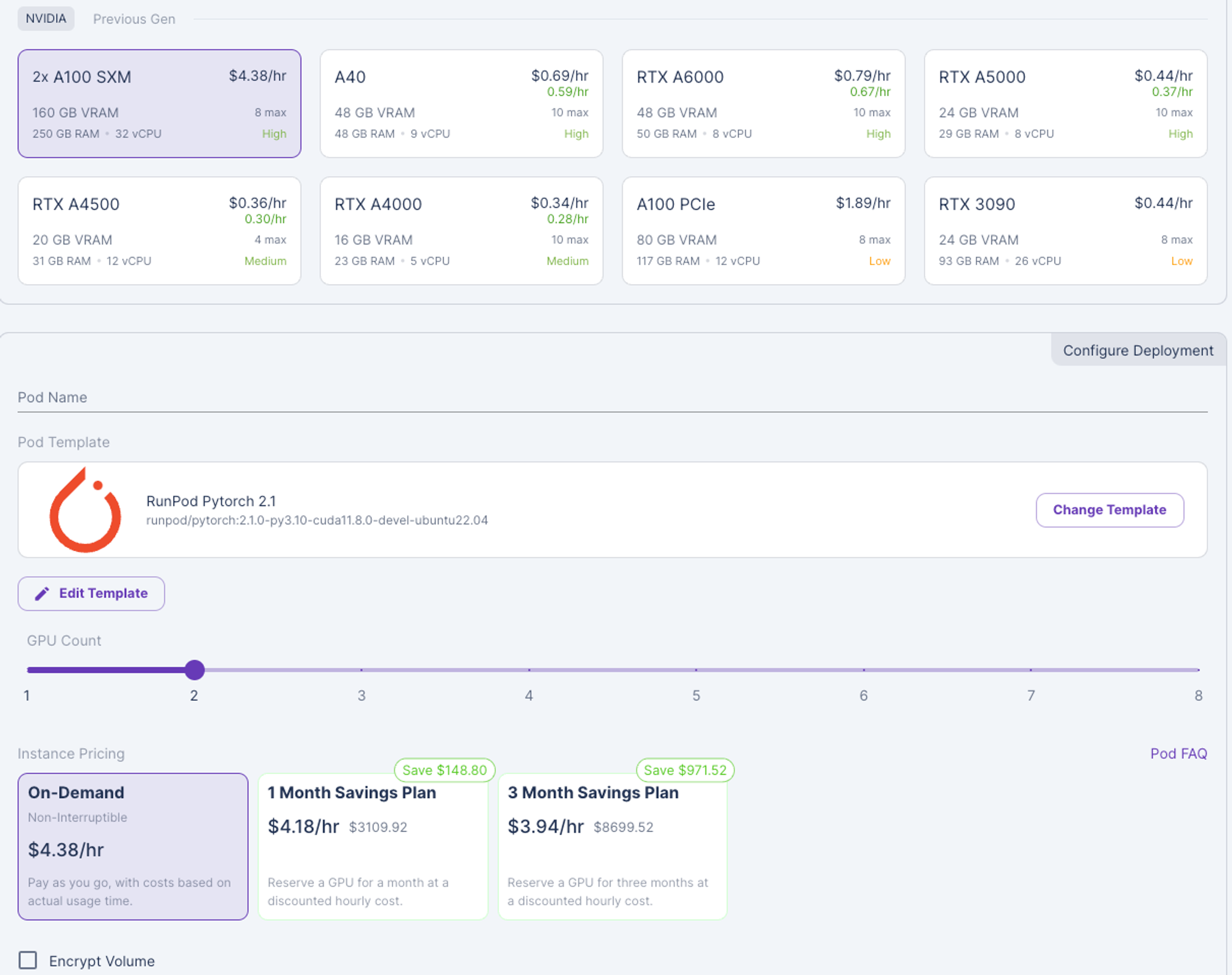Select the A40 GPU card
The height and width of the screenshot is (975, 1232).
[x=461, y=104]
